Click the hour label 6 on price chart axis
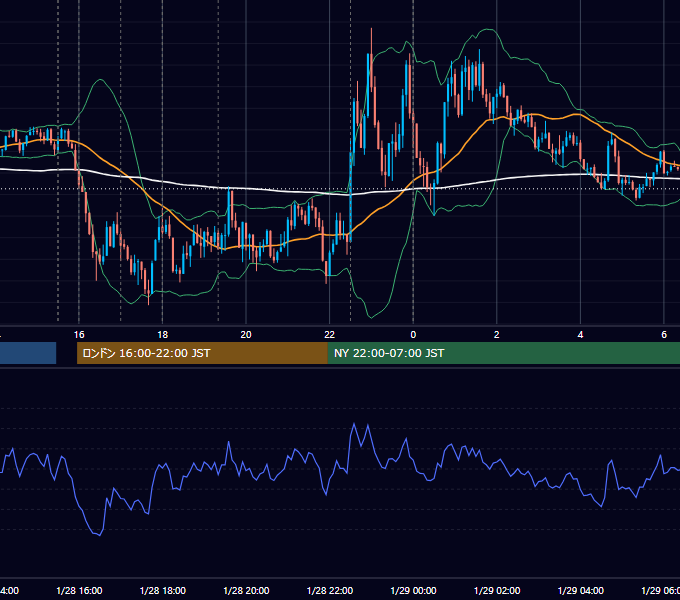The height and width of the screenshot is (600, 680). [x=664, y=335]
